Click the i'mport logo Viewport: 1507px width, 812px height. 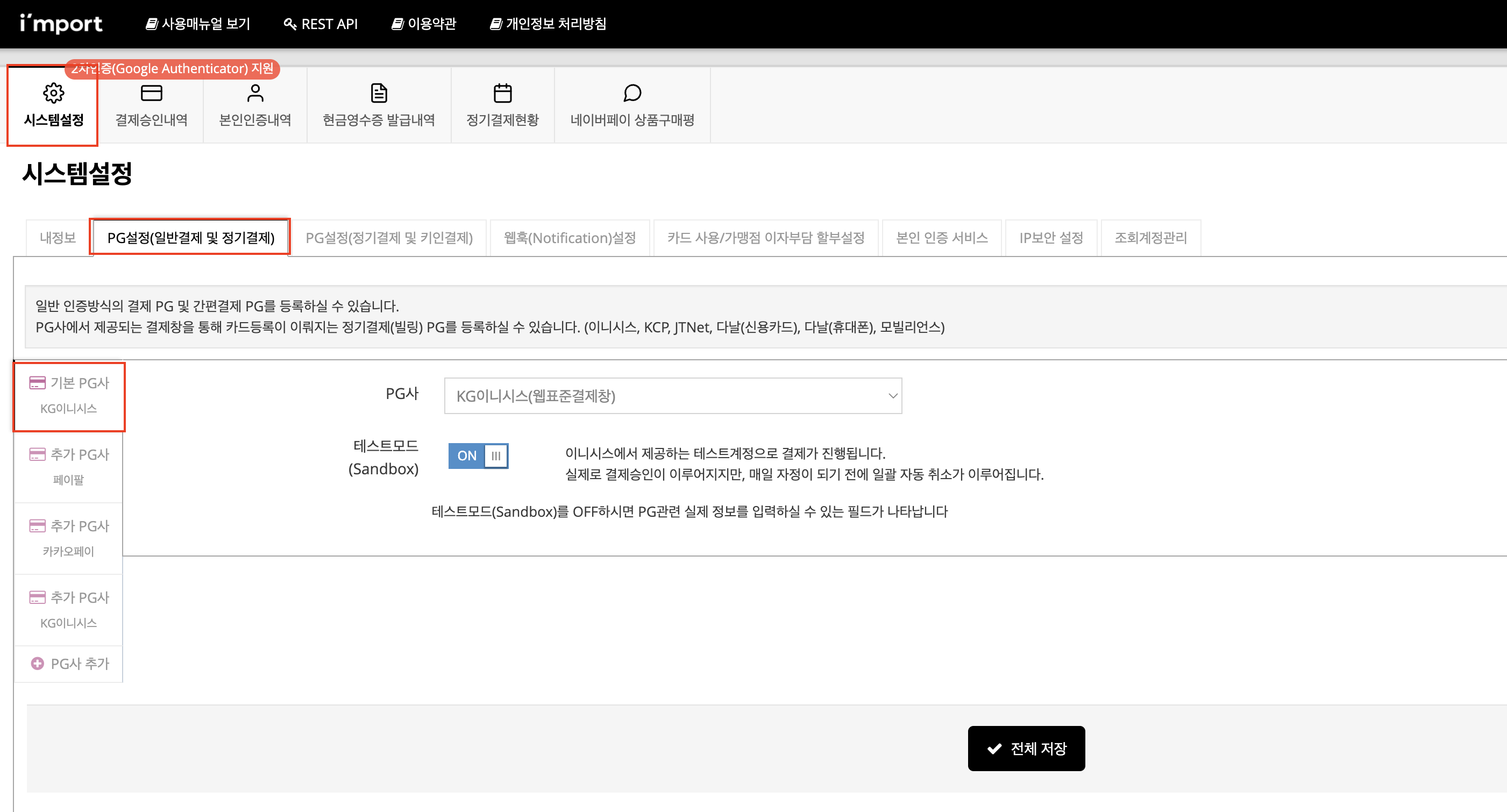pos(61,24)
